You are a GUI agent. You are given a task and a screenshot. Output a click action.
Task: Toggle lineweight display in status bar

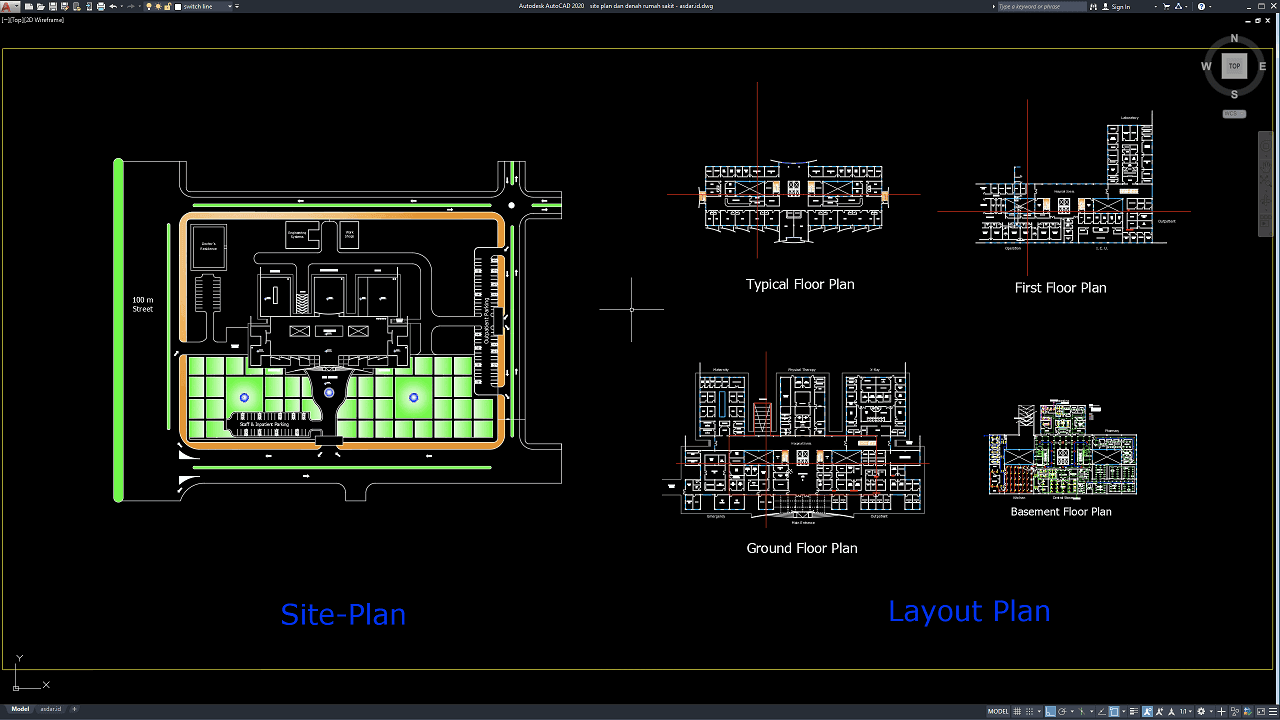(x=1134, y=711)
